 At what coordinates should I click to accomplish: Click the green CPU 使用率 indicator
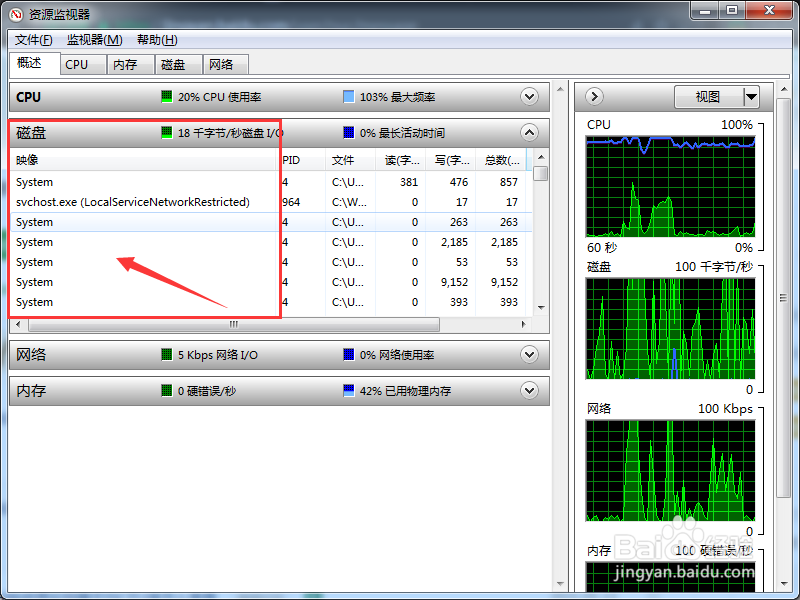(166, 96)
